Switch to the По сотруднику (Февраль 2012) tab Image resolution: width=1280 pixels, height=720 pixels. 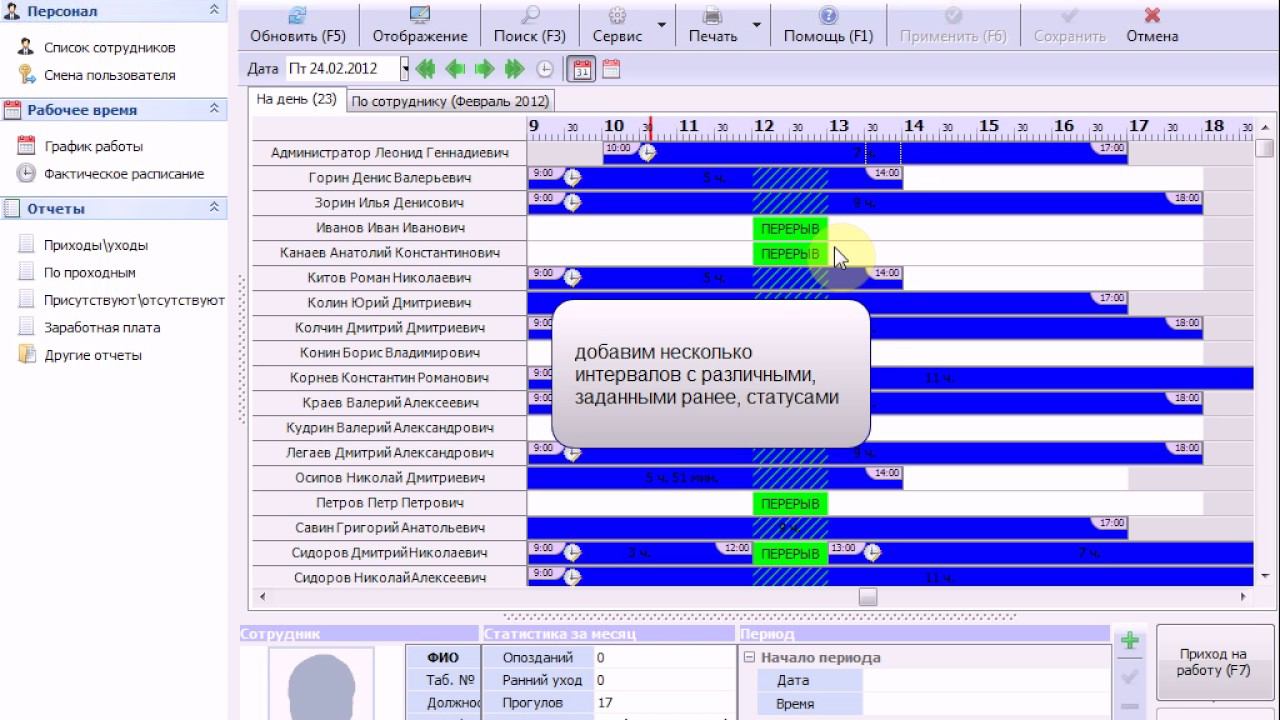[450, 101]
